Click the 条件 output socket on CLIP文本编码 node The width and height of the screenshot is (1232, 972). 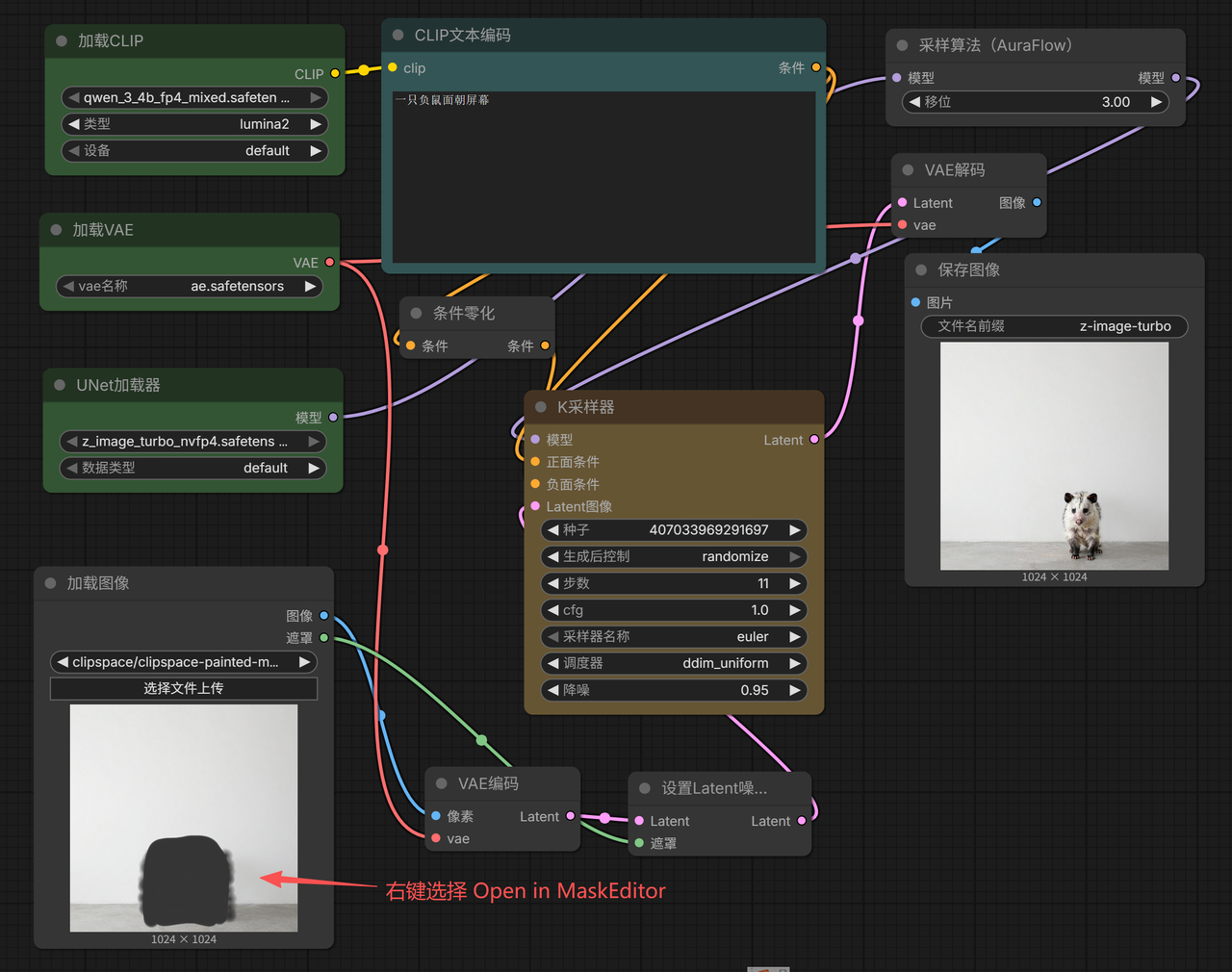coord(817,68)
